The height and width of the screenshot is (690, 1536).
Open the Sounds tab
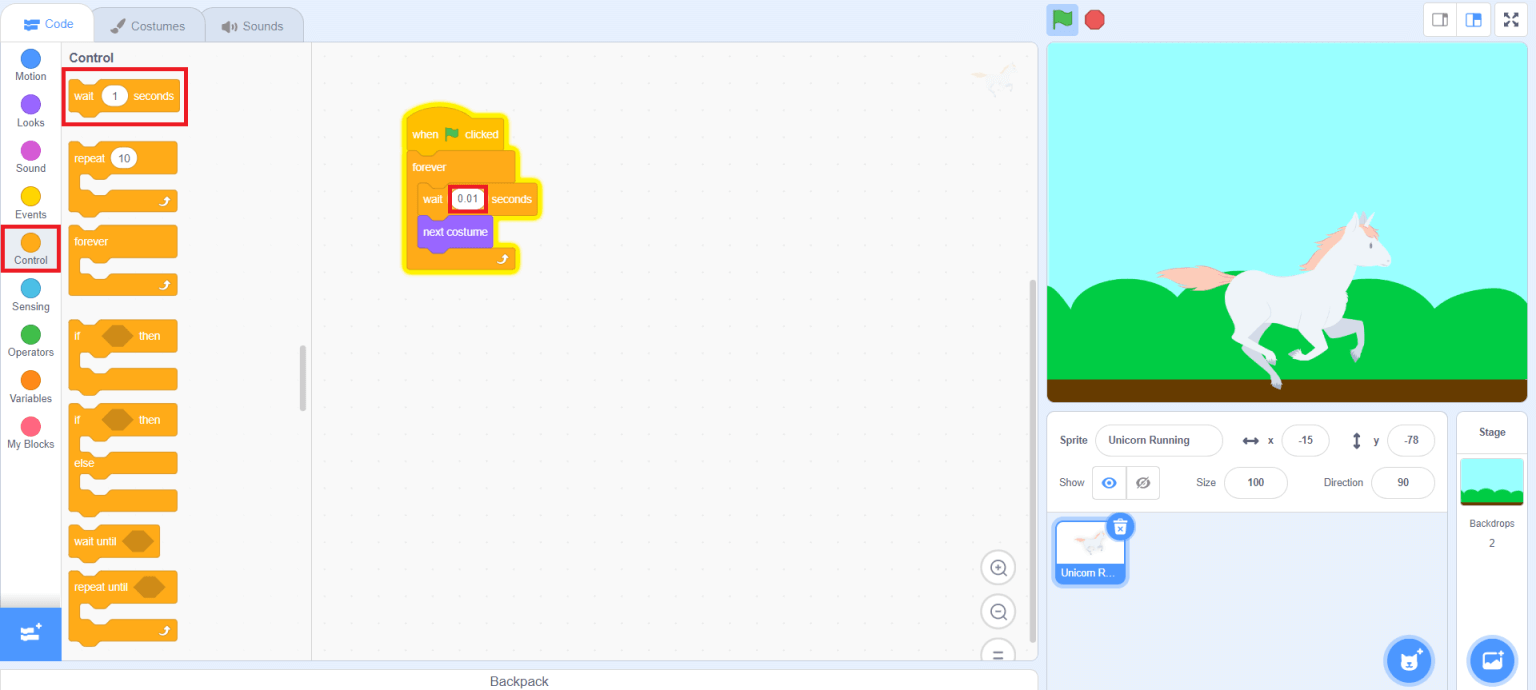tap(253, 24)
